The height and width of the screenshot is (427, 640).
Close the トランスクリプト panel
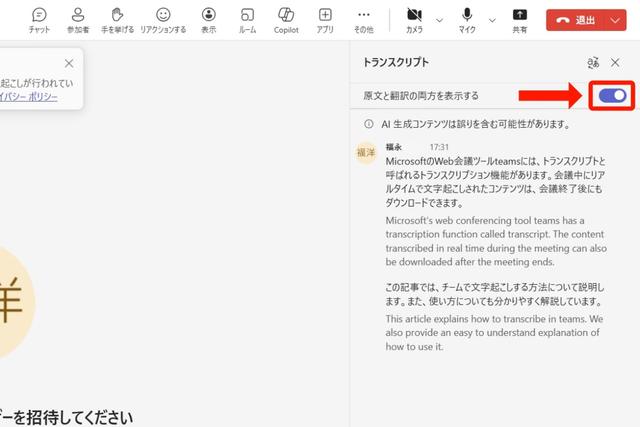coord(615,62)
